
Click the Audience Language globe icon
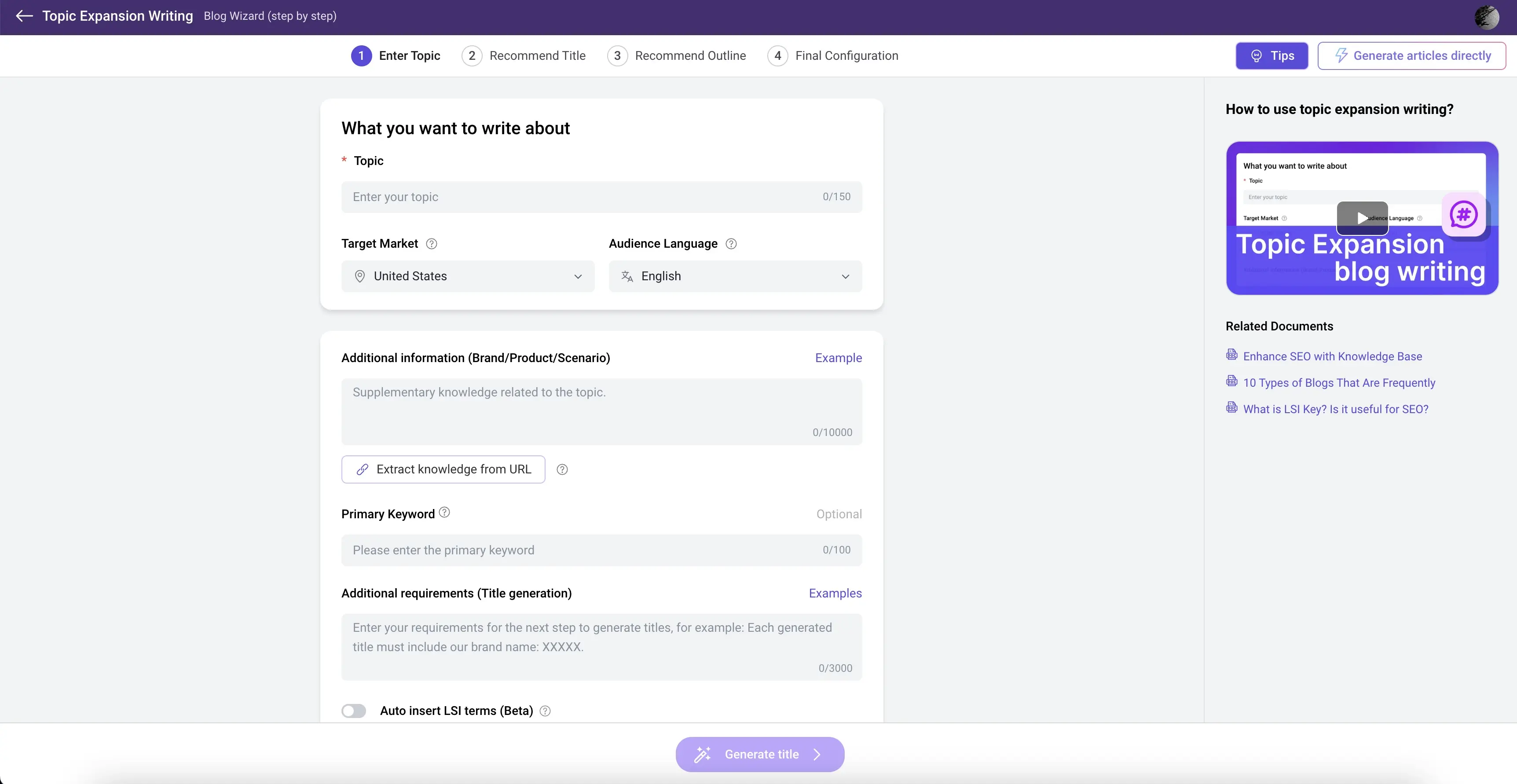[x=627, y=276]
